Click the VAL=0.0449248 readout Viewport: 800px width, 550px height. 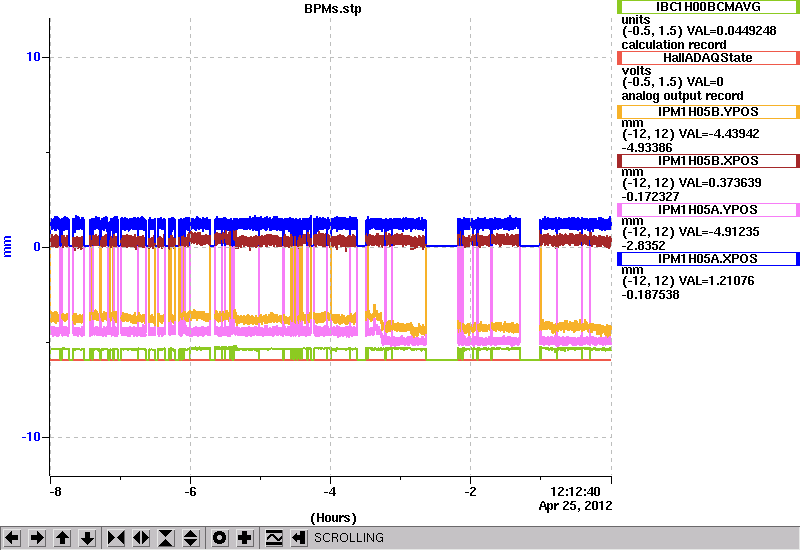[x=732, y=31]
